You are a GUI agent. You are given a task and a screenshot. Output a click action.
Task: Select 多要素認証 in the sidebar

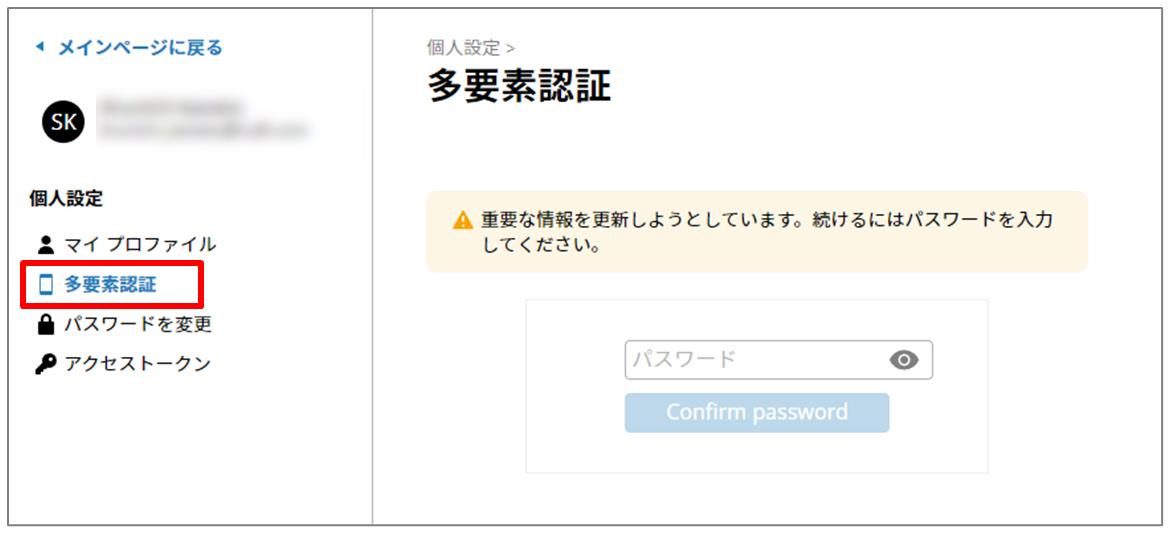pos(110,285)
